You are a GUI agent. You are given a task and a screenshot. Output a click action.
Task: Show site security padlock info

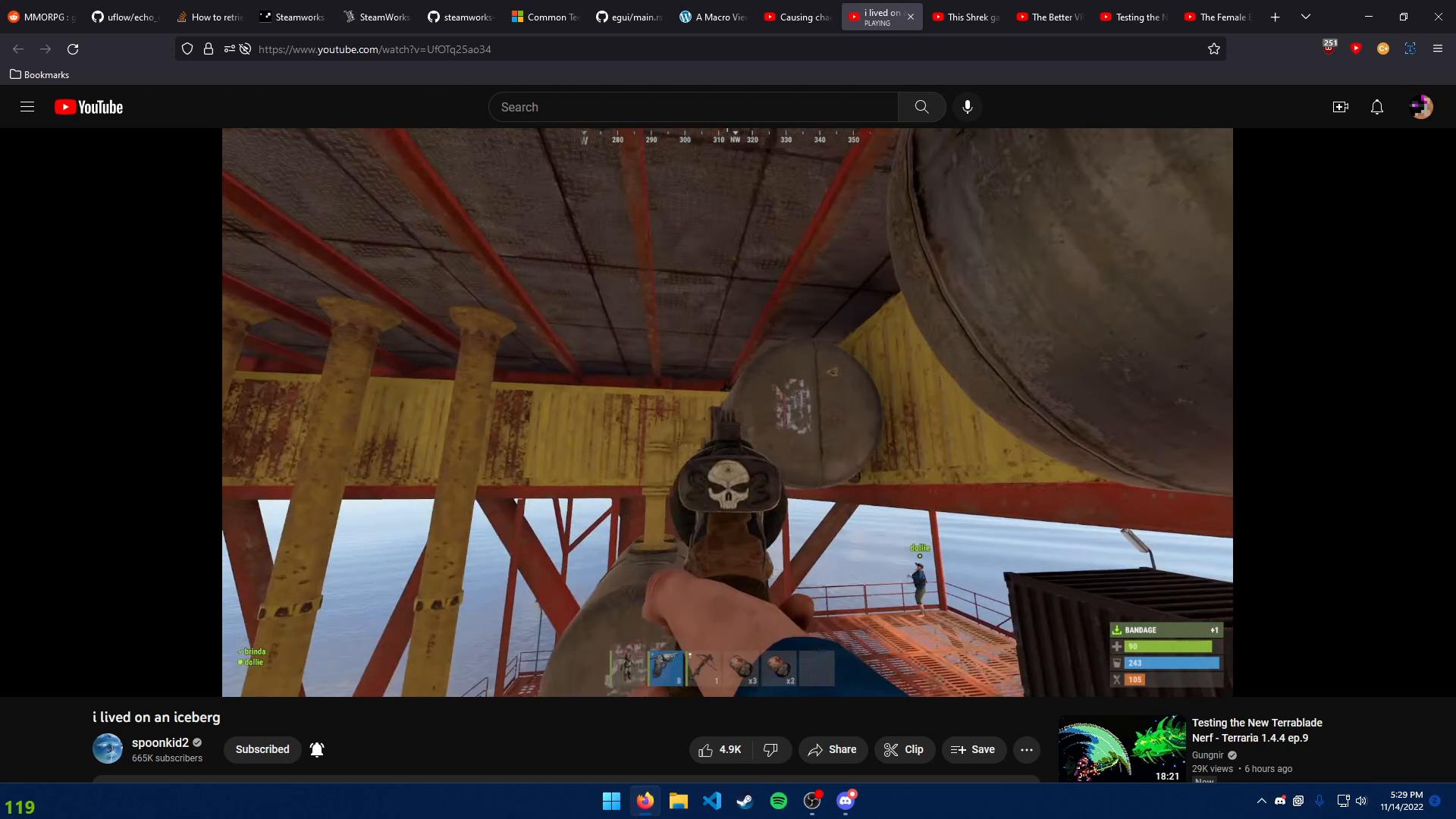click(x=209, y=49)
